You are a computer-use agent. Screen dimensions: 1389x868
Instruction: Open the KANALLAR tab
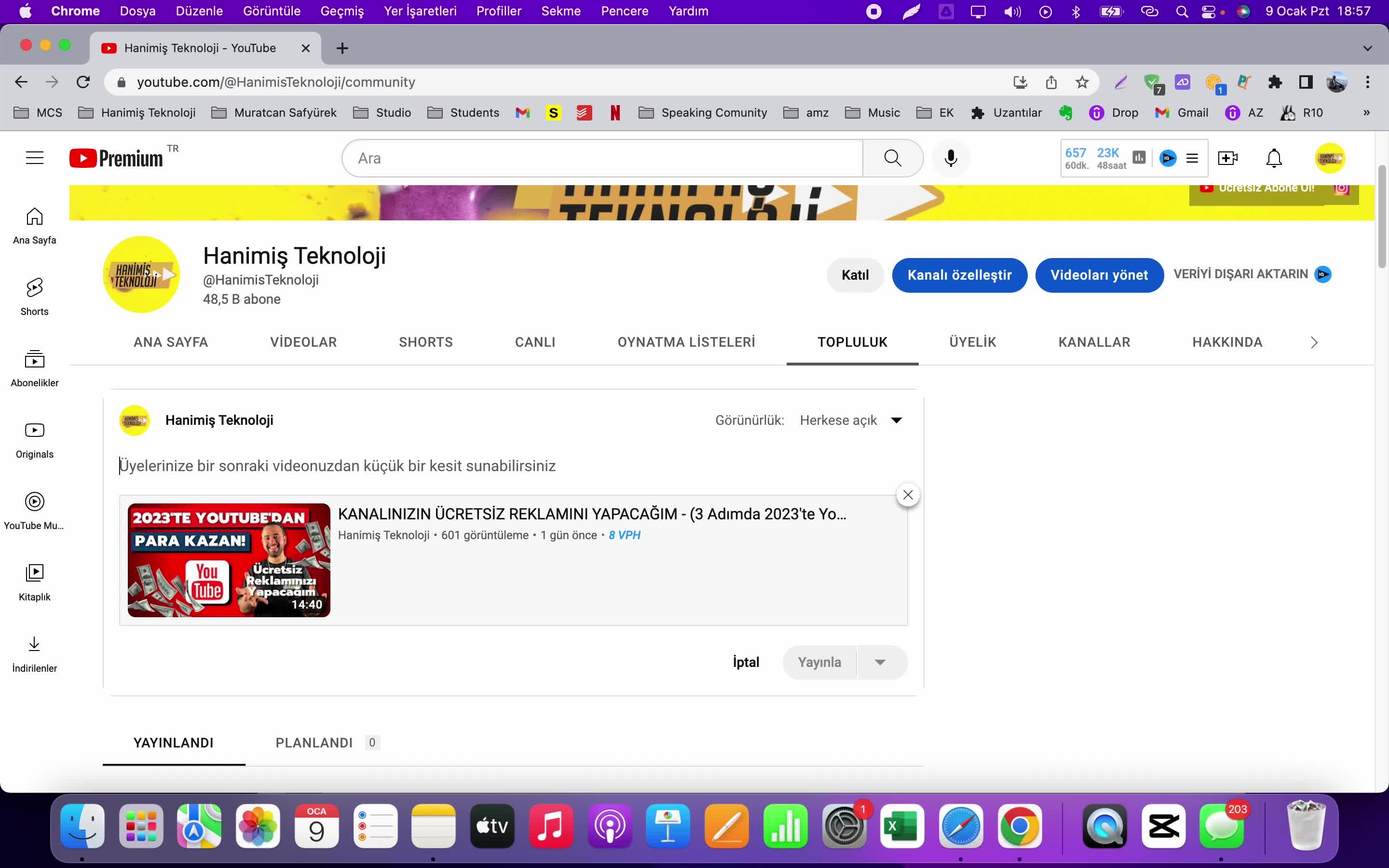(x=1094, y=342)
